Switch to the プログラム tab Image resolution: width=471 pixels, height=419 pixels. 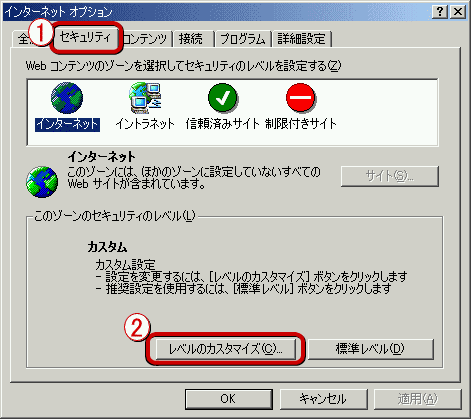243,39
